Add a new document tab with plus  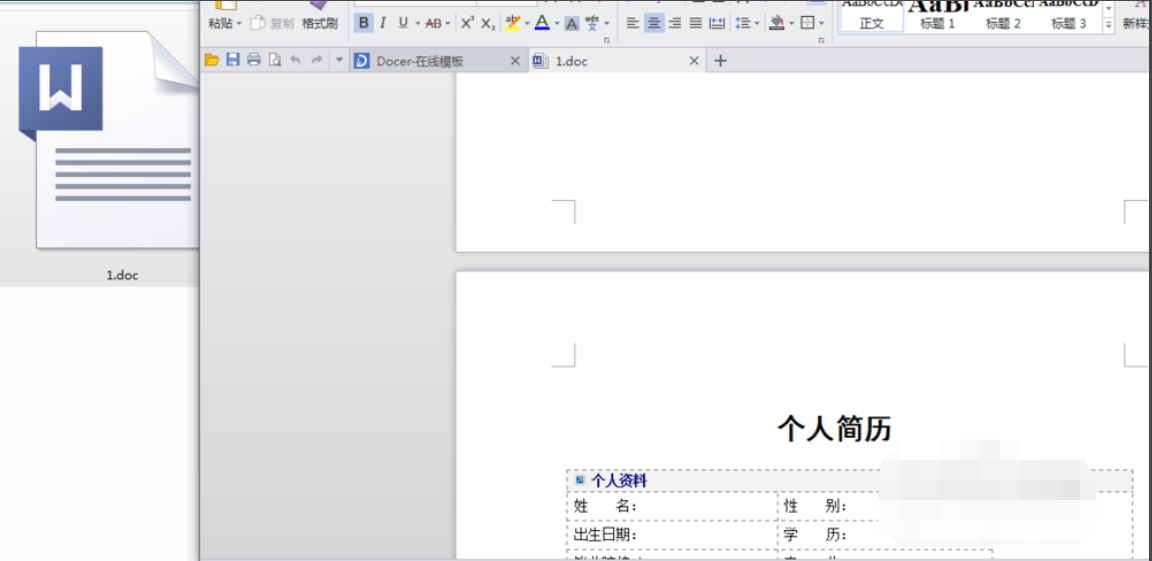(720, 61)
